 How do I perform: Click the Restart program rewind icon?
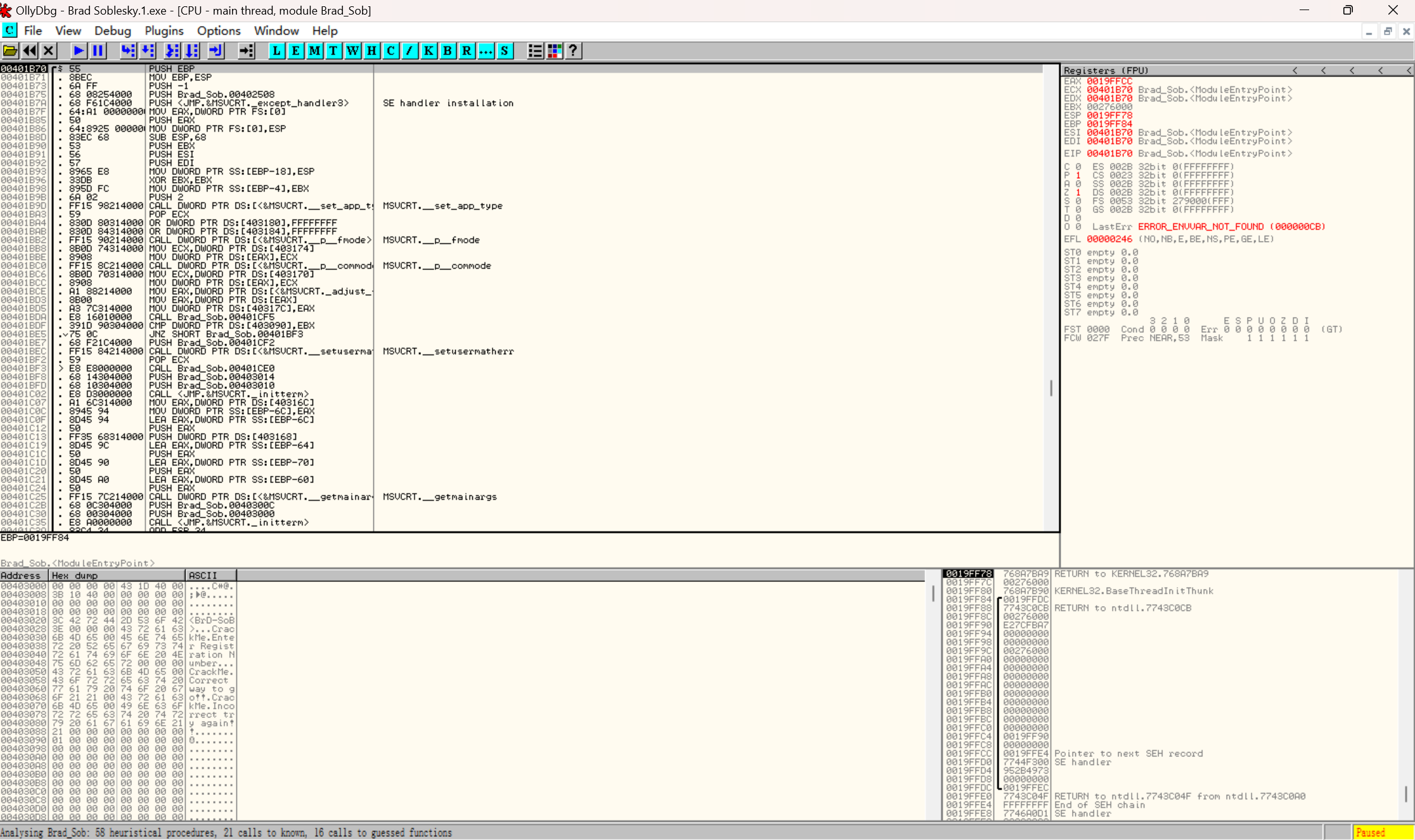(x=29, y=51)
